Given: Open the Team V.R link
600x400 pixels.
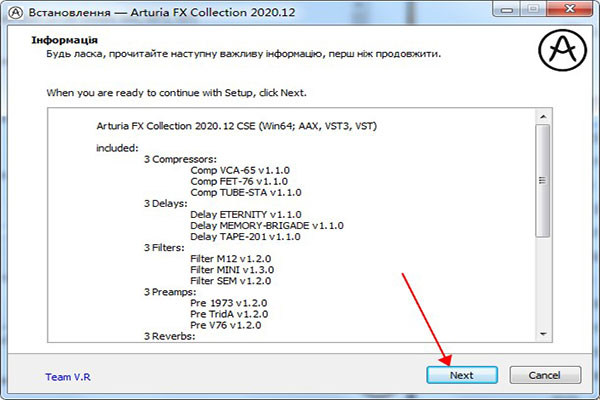Looking at the screenshot, I should click(68, 377).
